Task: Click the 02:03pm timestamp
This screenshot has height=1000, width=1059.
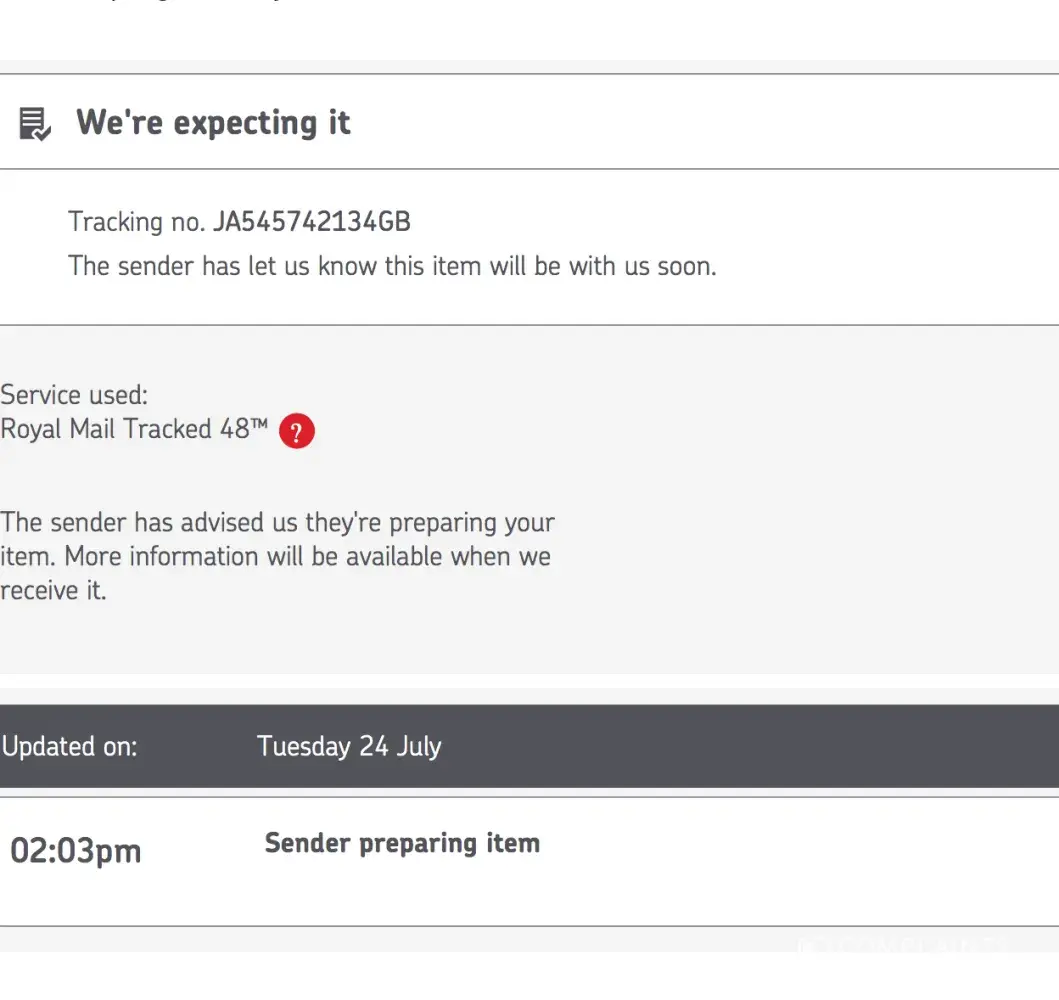Action: pos(76,851)
